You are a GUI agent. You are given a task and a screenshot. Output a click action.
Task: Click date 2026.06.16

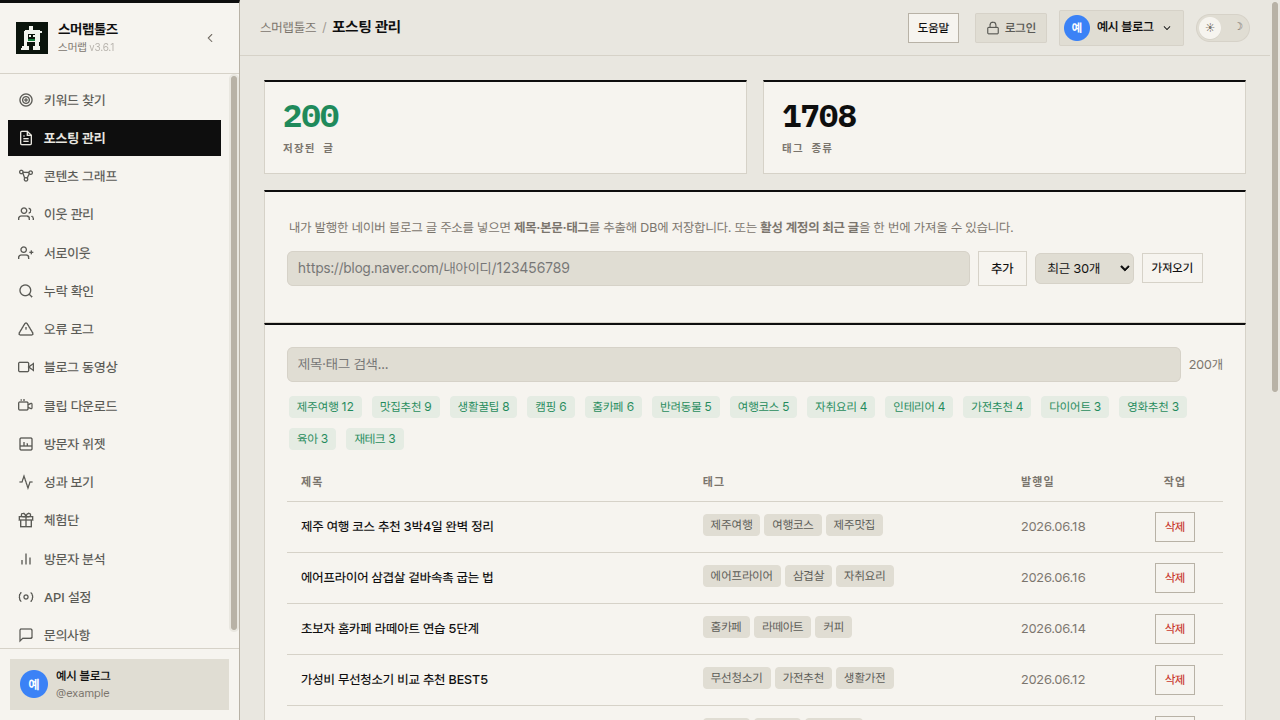point(1053,578)
